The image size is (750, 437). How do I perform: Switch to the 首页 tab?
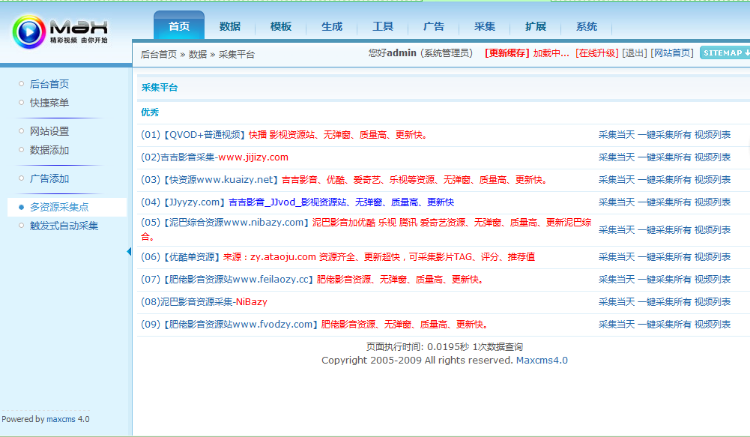tap(179, 26)
